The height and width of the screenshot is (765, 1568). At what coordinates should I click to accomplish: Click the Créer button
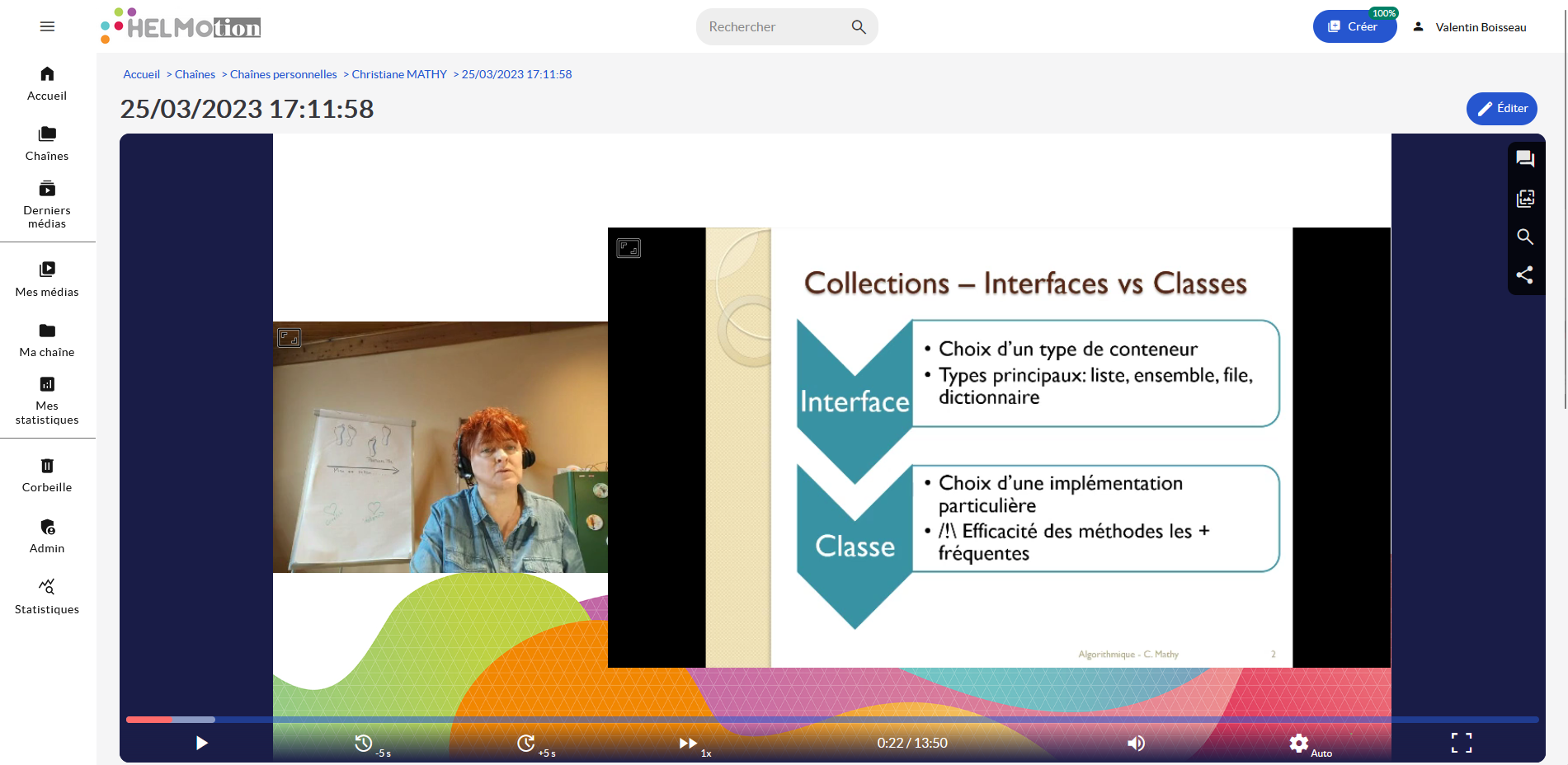tap(1354, 26)
